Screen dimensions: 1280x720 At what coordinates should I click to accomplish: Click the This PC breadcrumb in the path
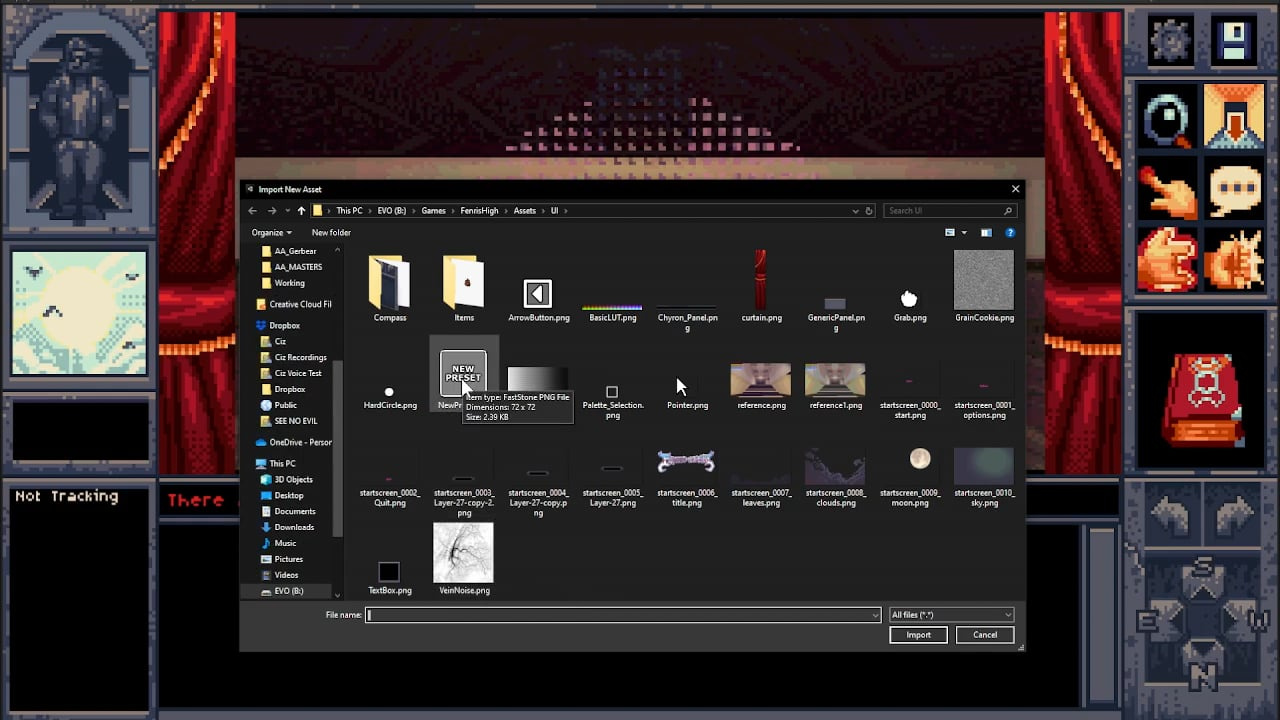tap(349, 211)
